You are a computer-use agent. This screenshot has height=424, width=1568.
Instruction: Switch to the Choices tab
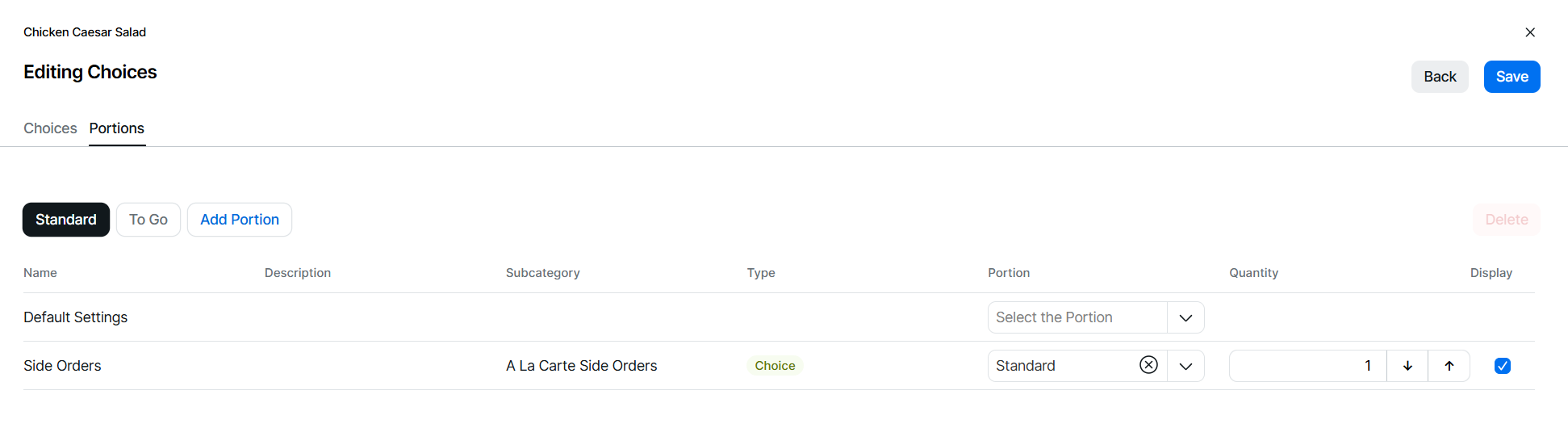coord(50,128)
